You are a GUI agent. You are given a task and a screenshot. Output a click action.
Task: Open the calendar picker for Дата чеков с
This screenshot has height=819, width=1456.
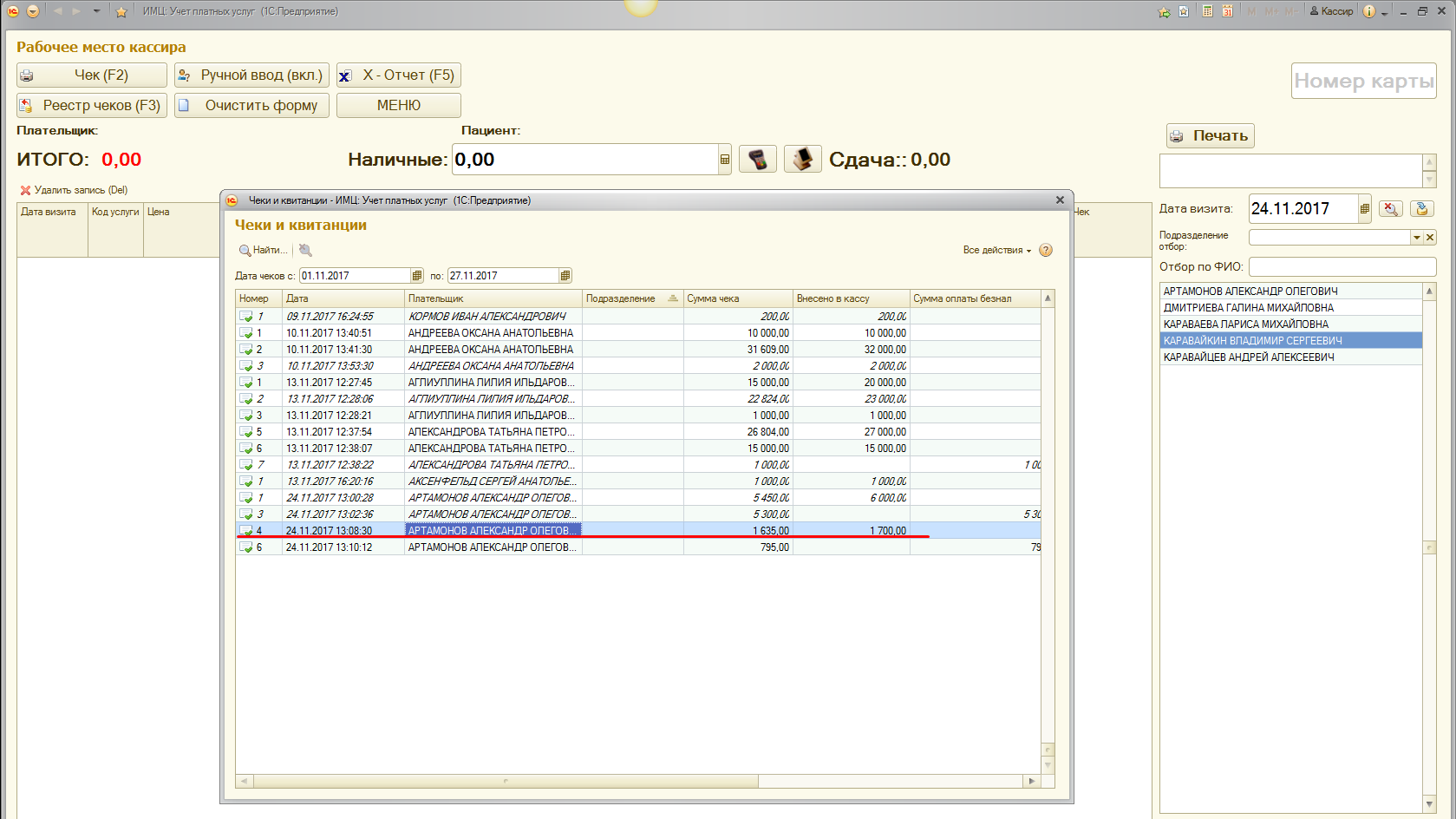pos(417,276)
